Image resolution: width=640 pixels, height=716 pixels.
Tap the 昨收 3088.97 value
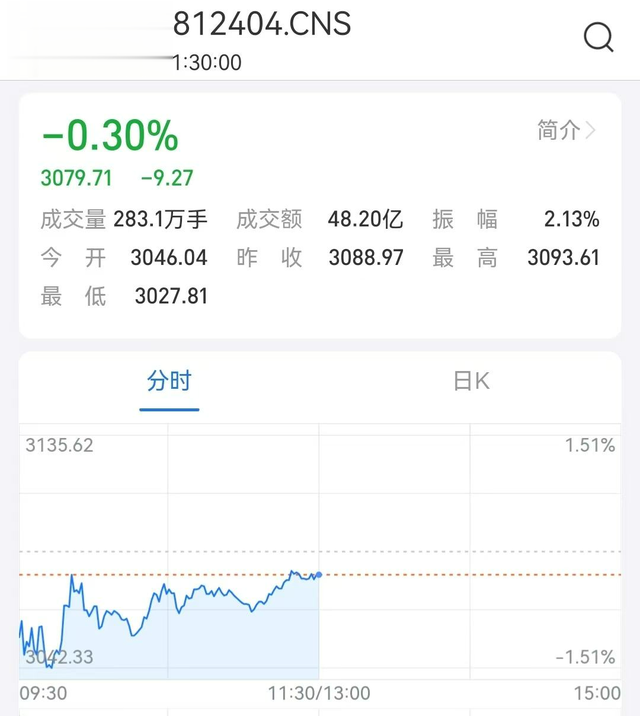click(x=366, y=258)
